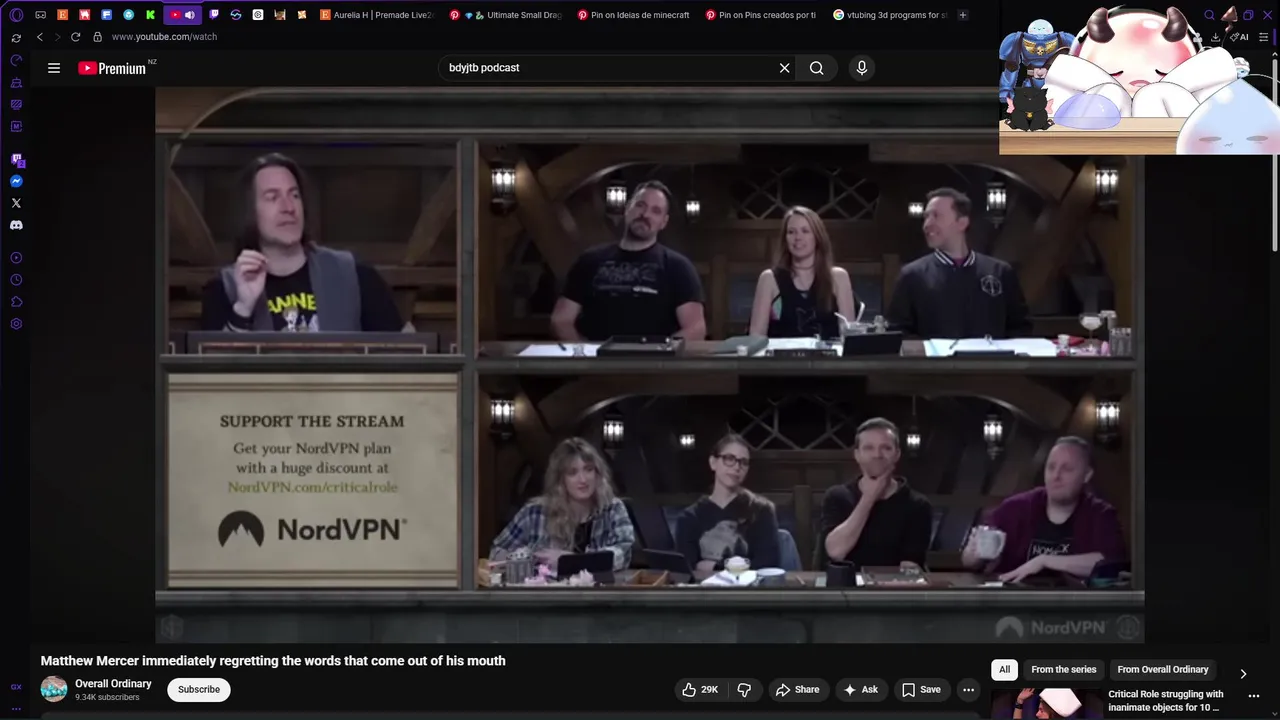1280x720 pixels.
Task: Clear the search box with X
Action: (784, 68)
